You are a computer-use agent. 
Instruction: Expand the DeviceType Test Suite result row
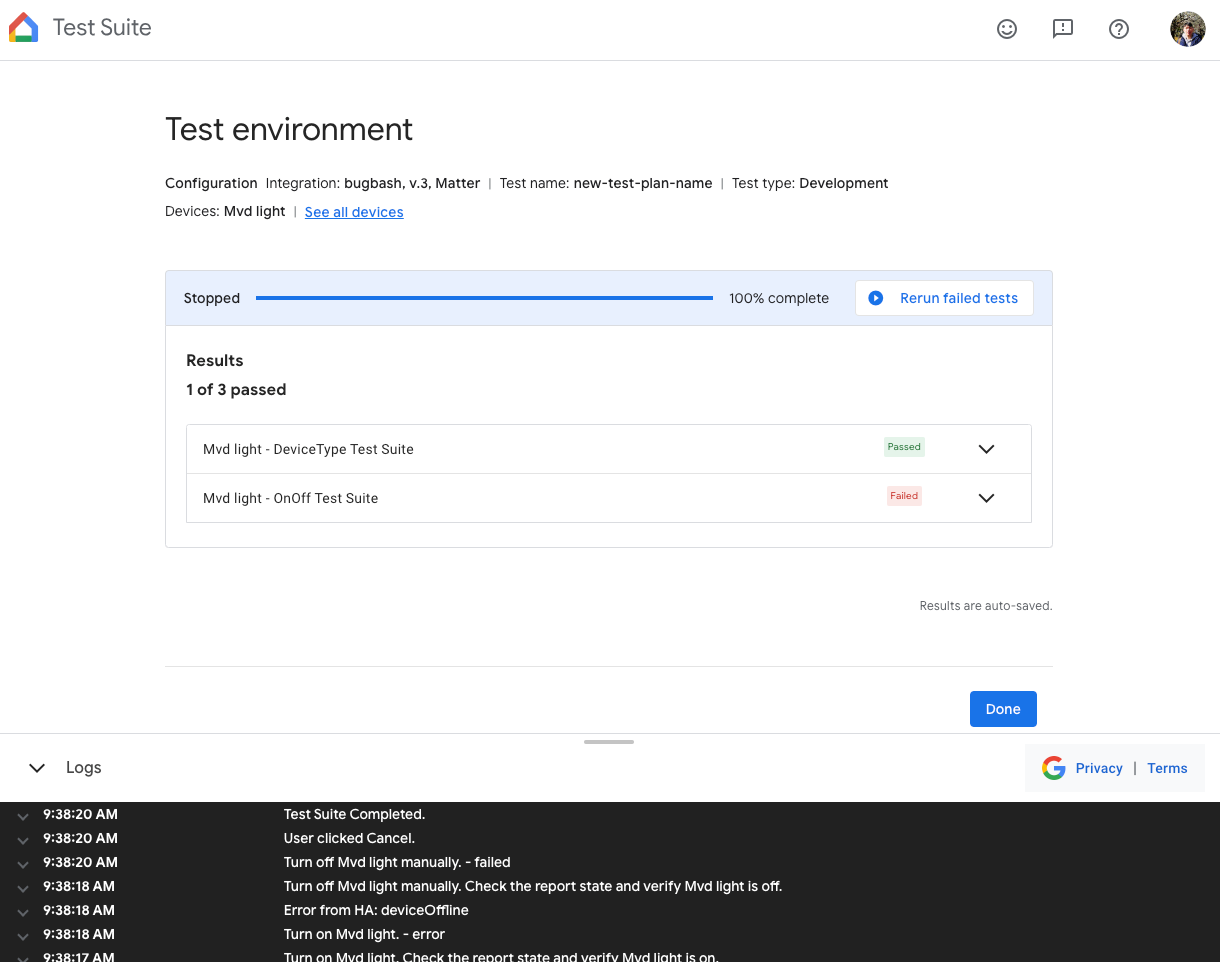986,449
